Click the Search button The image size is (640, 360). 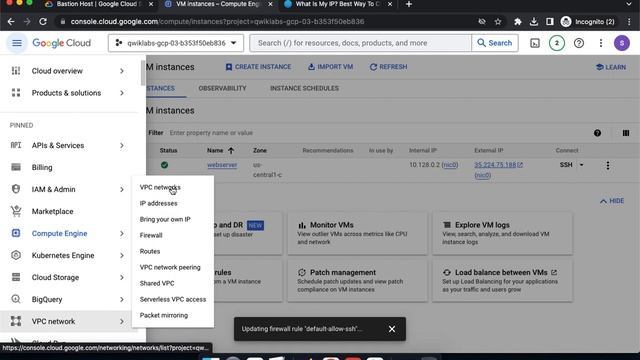(495, 43)
